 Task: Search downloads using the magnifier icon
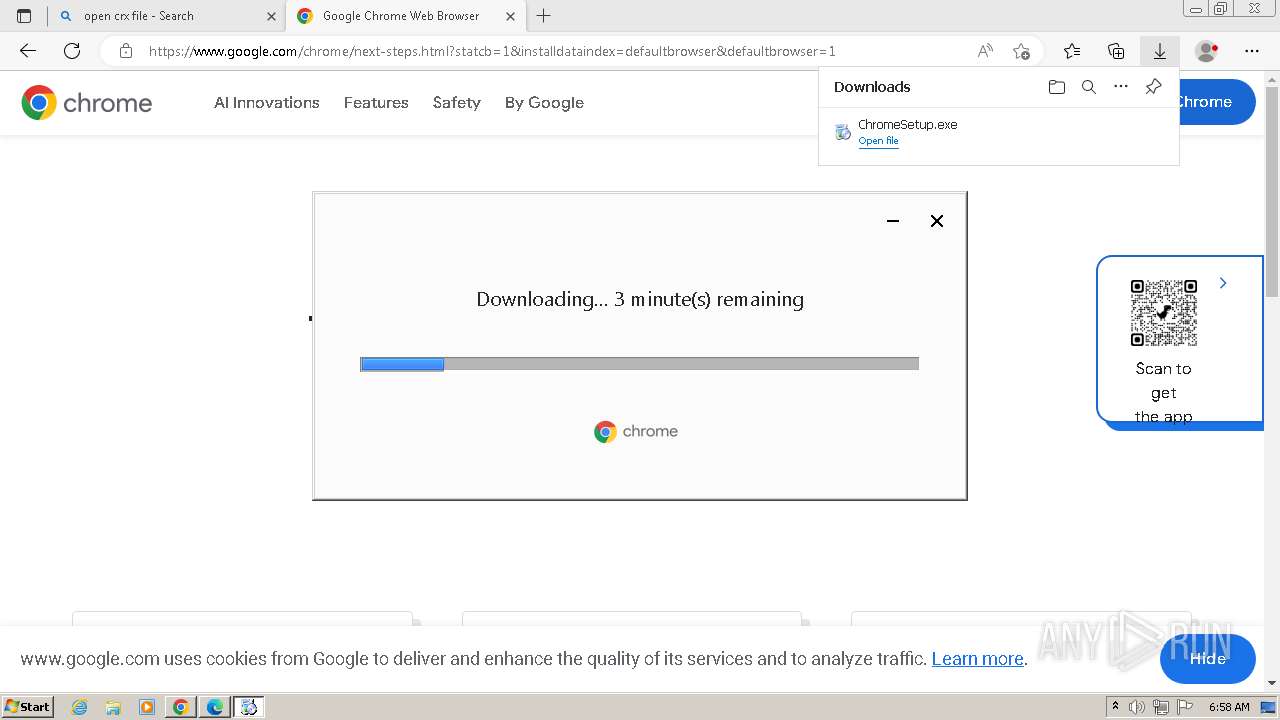(1089, 87)
